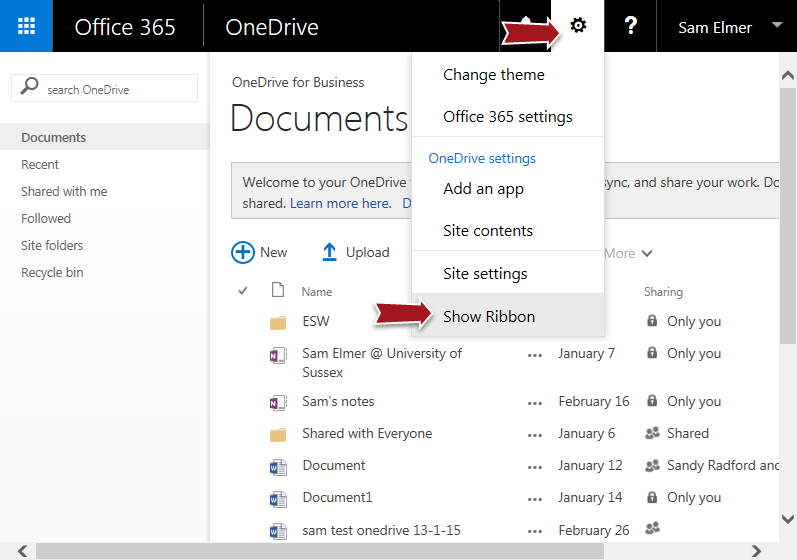
Task: Open the Office 365 app launcher grid
Action: click(26, 26)
